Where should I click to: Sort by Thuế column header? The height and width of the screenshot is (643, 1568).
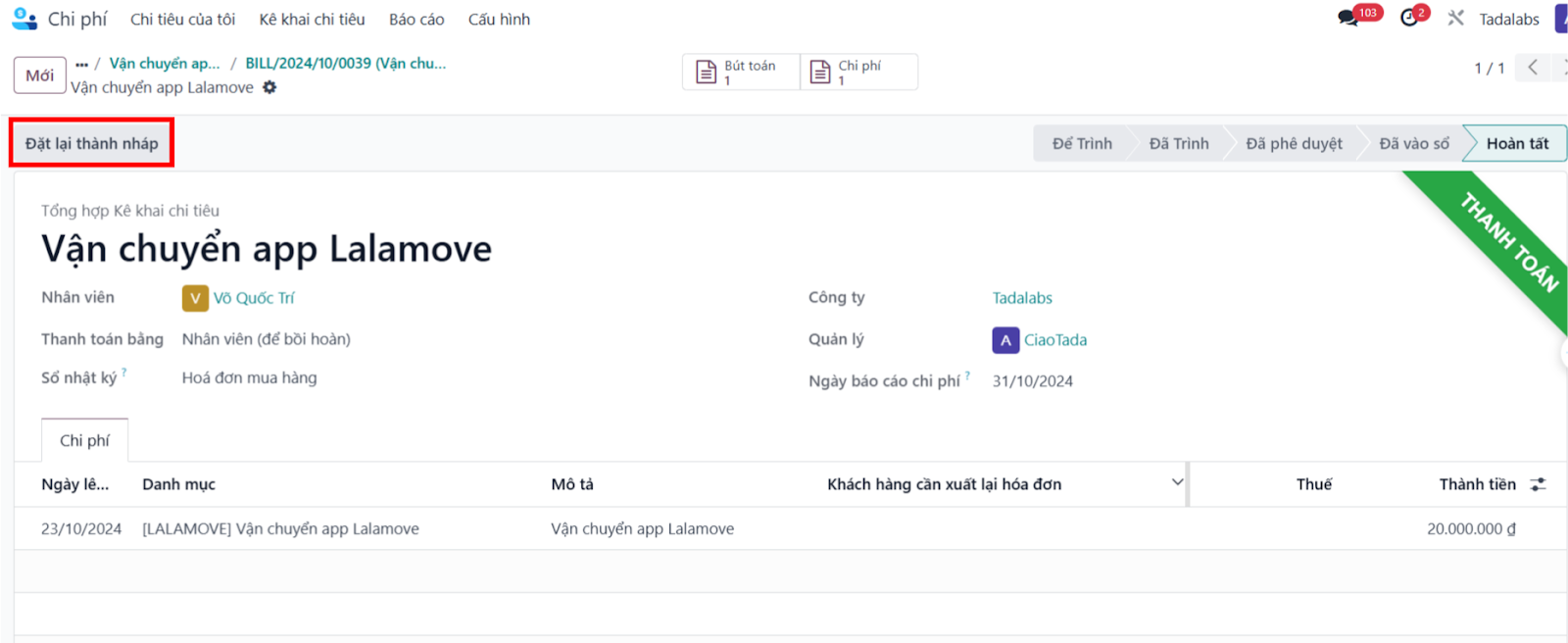pyautogui.click(x=1314, y=484)
